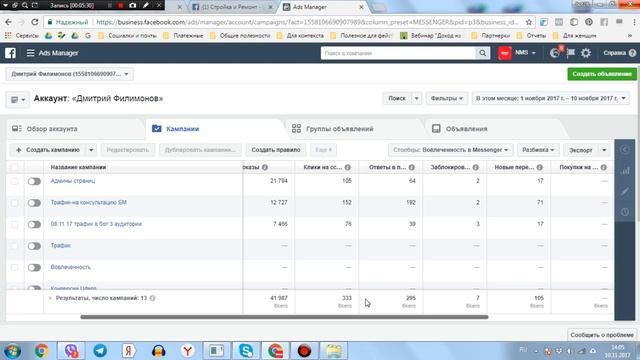Collapse the right sidebar arrow icon
This screenshot has width=640, height=360.
coord(625,150)
